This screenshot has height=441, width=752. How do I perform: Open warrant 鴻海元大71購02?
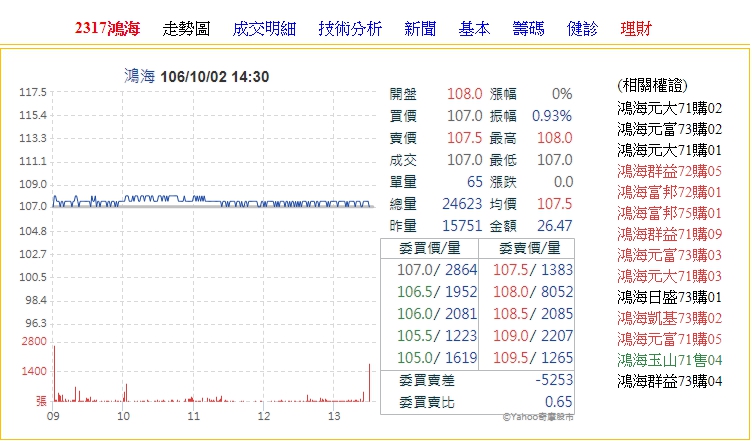click(669, 108)
